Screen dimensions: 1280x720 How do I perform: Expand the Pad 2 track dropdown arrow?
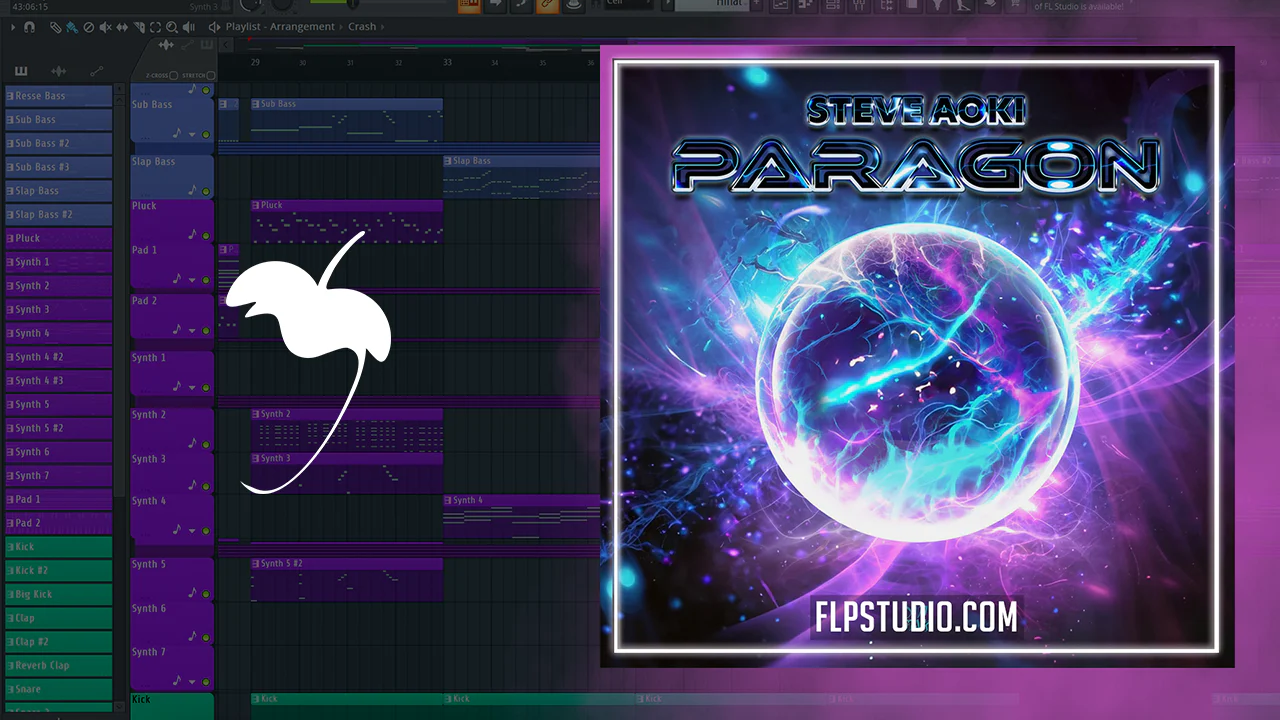(x=192, y=330)
